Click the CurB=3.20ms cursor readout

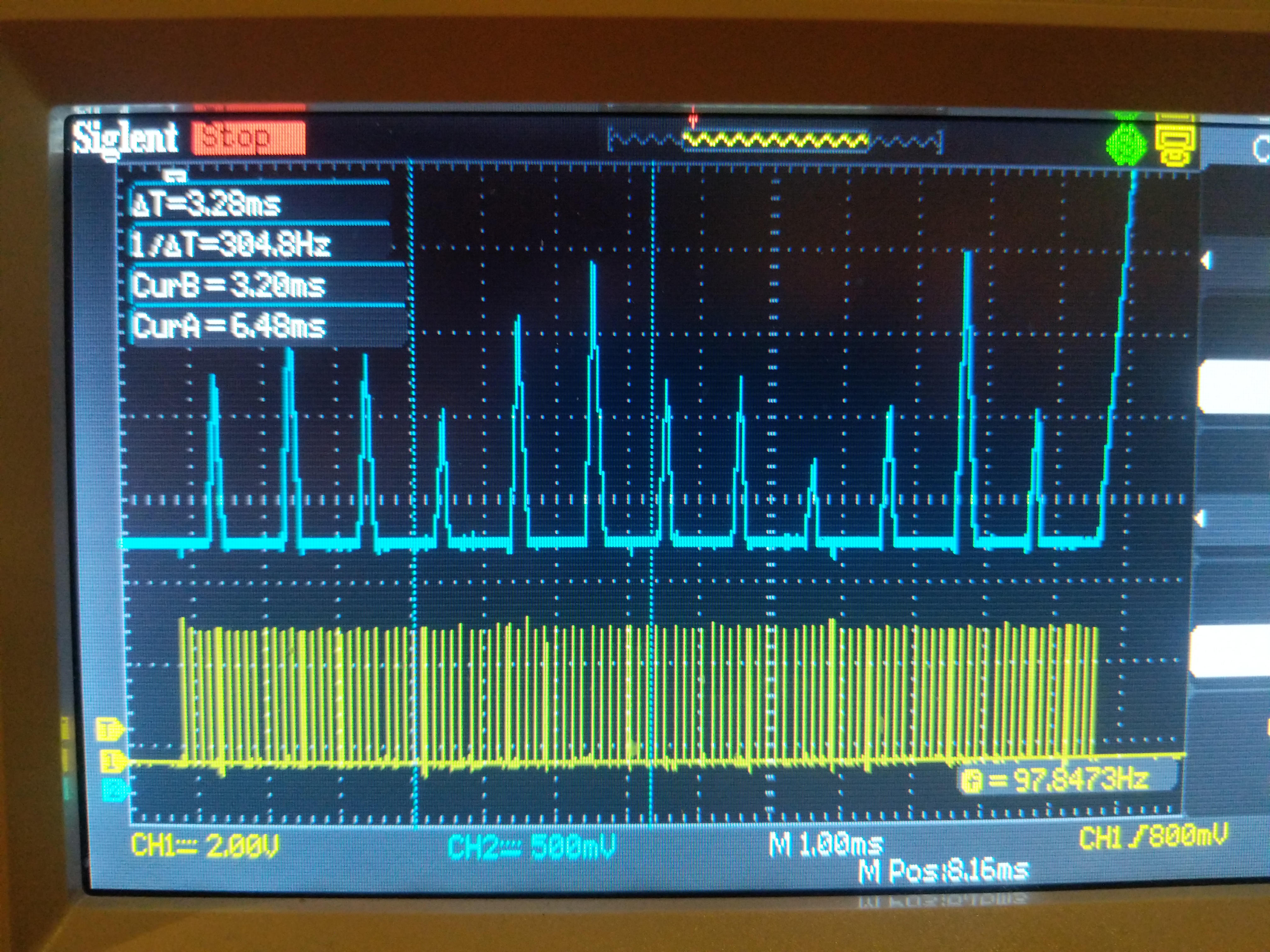(228, 285)
